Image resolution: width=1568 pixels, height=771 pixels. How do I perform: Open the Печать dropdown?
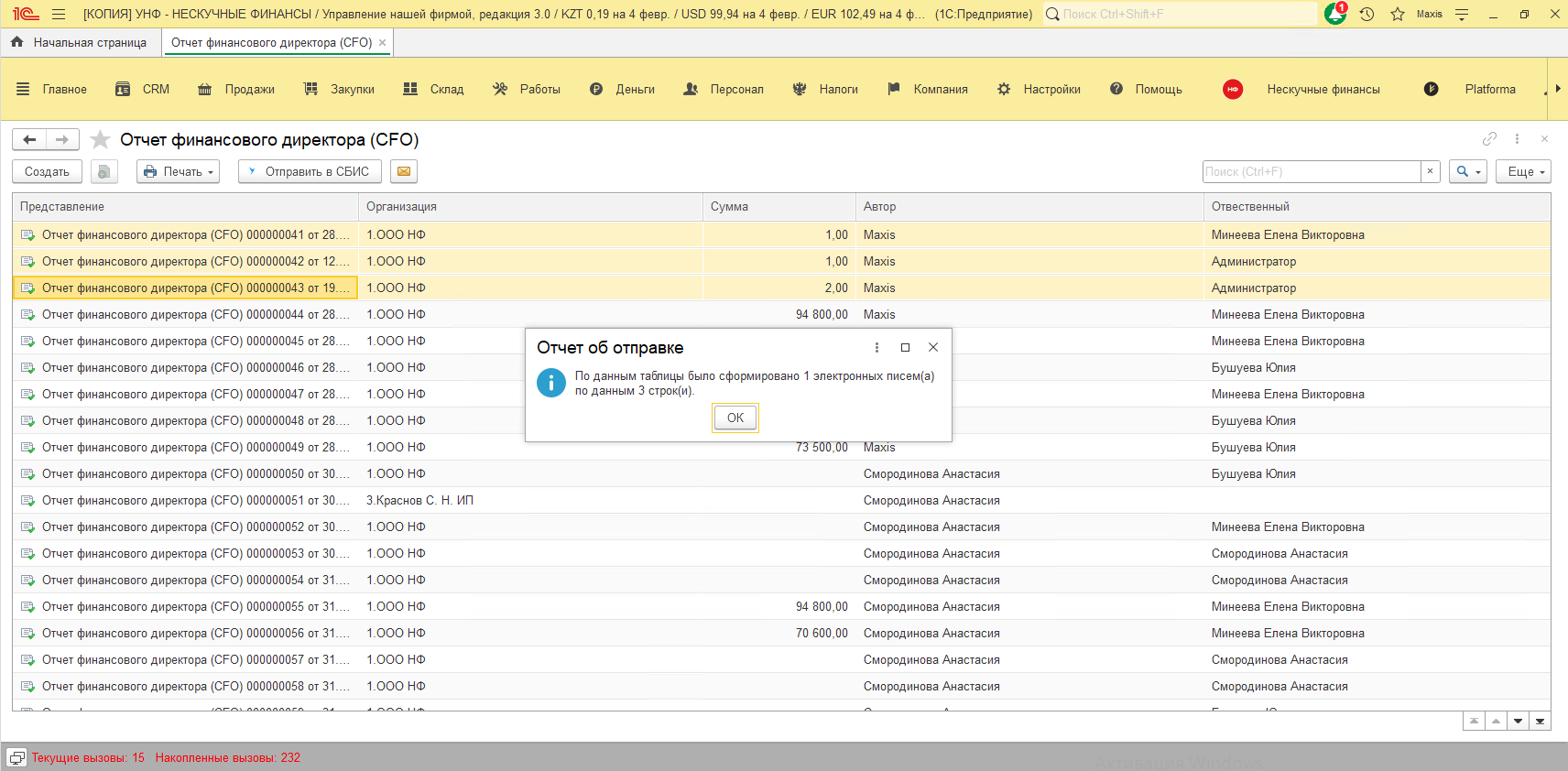pyautogui.click(x=179, y=171)
